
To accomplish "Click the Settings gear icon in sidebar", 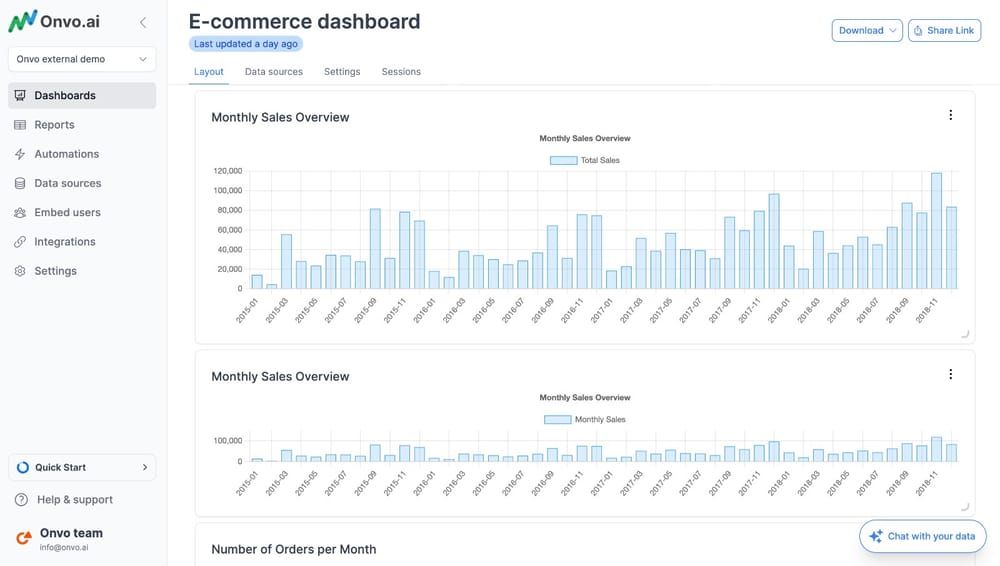I will [x=20, y=271].
